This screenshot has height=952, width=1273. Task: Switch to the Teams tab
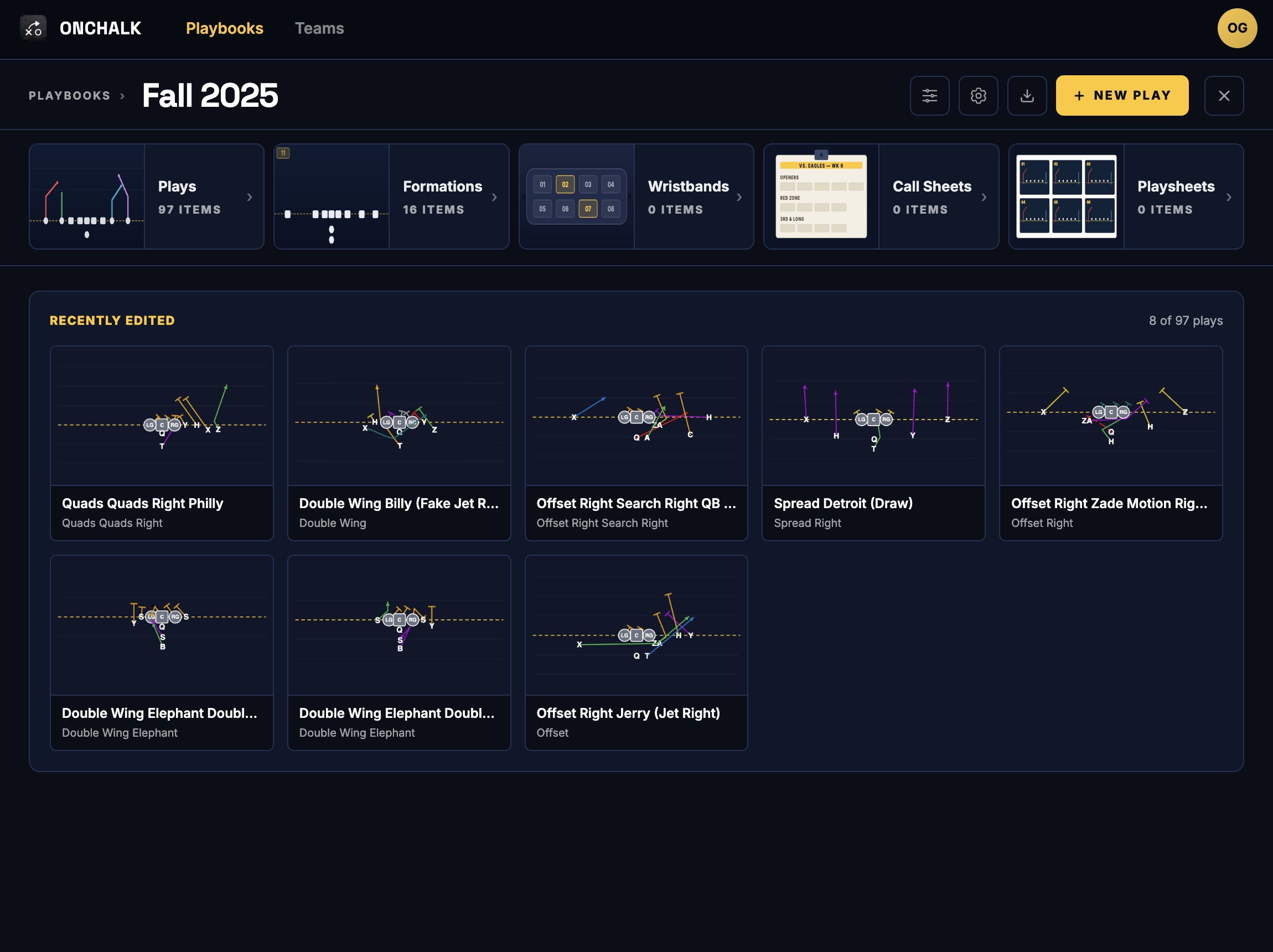tap(319, 28)
